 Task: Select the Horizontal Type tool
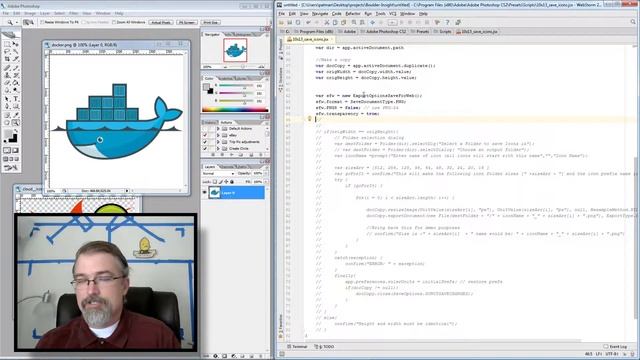tap(16, 99)
